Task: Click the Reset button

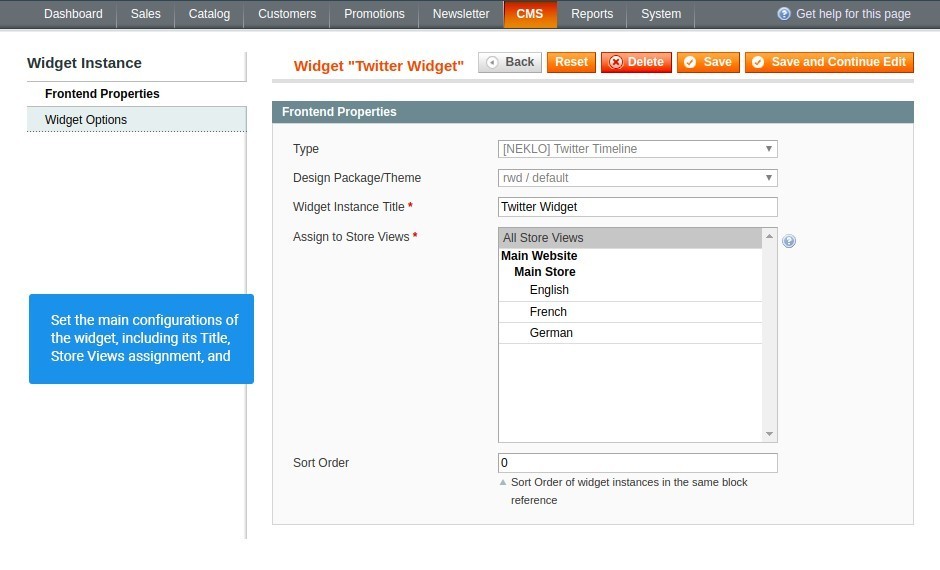Action: [x=571, y=62]
